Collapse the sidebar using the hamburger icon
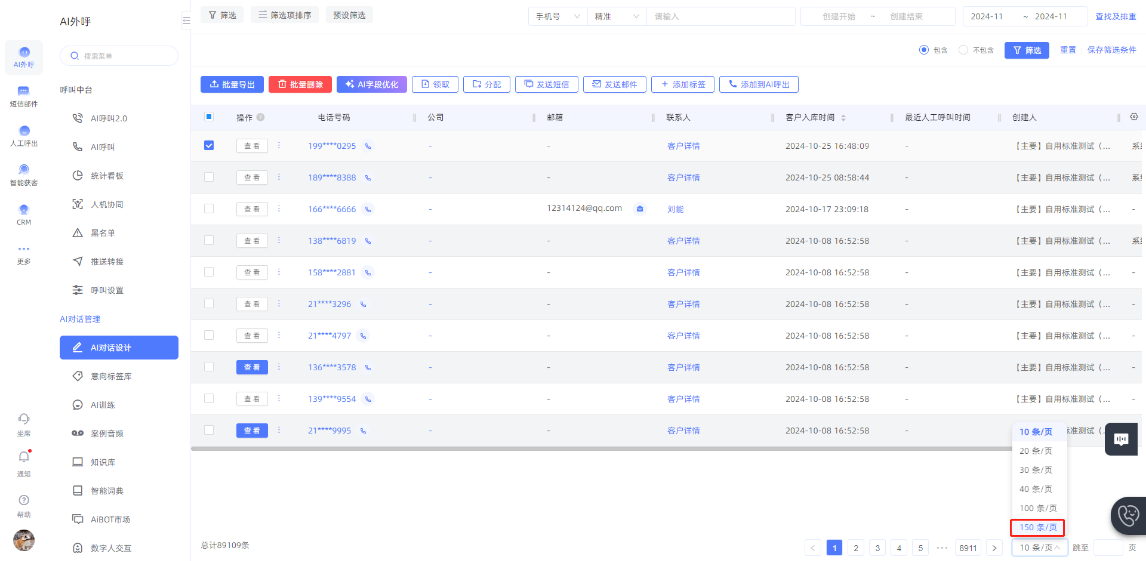The image size is (1146, 561). tap(186, 20)
